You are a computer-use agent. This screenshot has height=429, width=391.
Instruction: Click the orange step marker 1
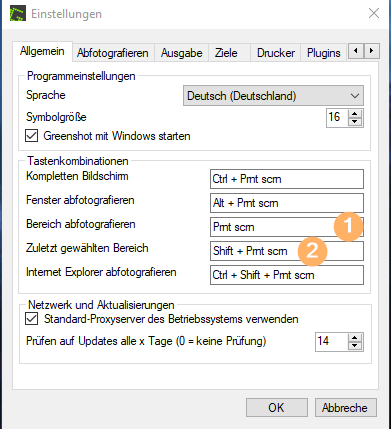(348, 226)
